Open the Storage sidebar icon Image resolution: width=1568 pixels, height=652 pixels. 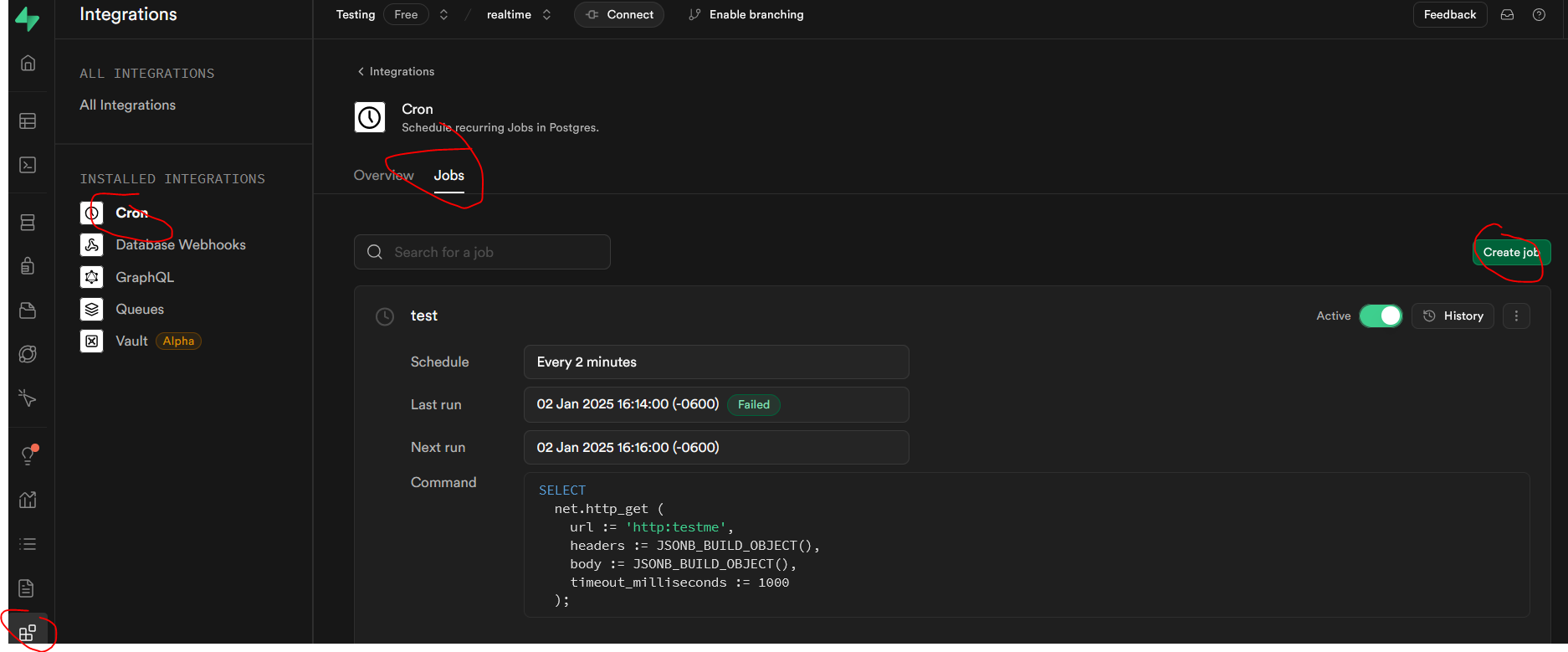point(28,311)
